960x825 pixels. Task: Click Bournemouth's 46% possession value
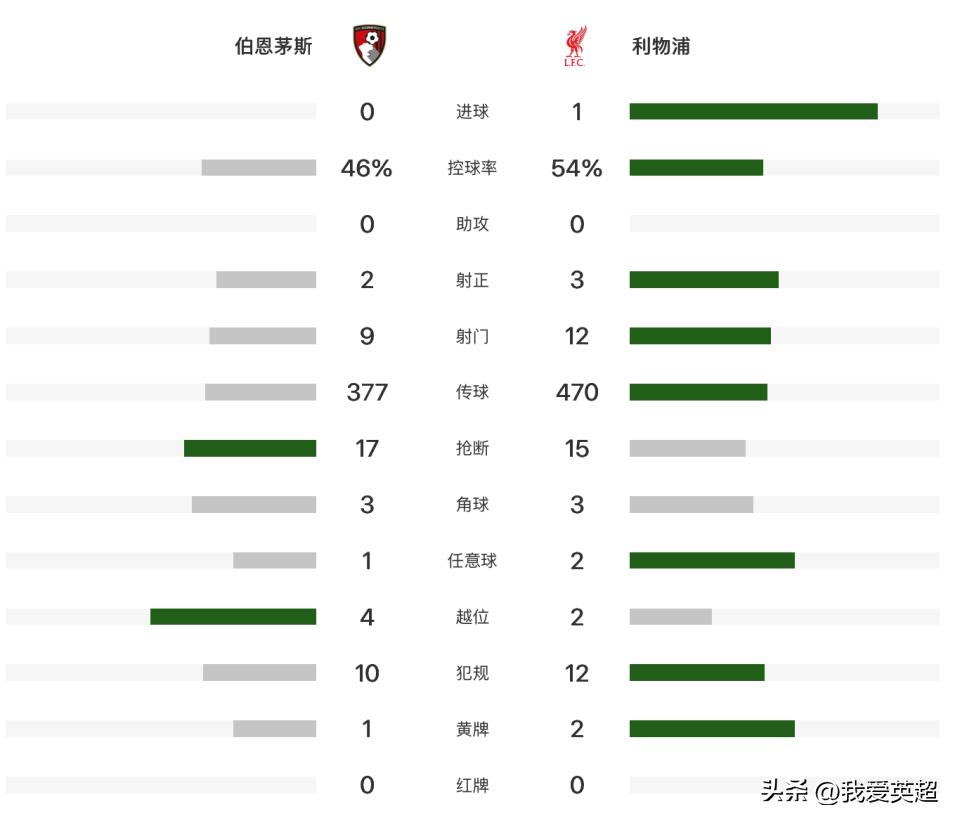(367, 168)
